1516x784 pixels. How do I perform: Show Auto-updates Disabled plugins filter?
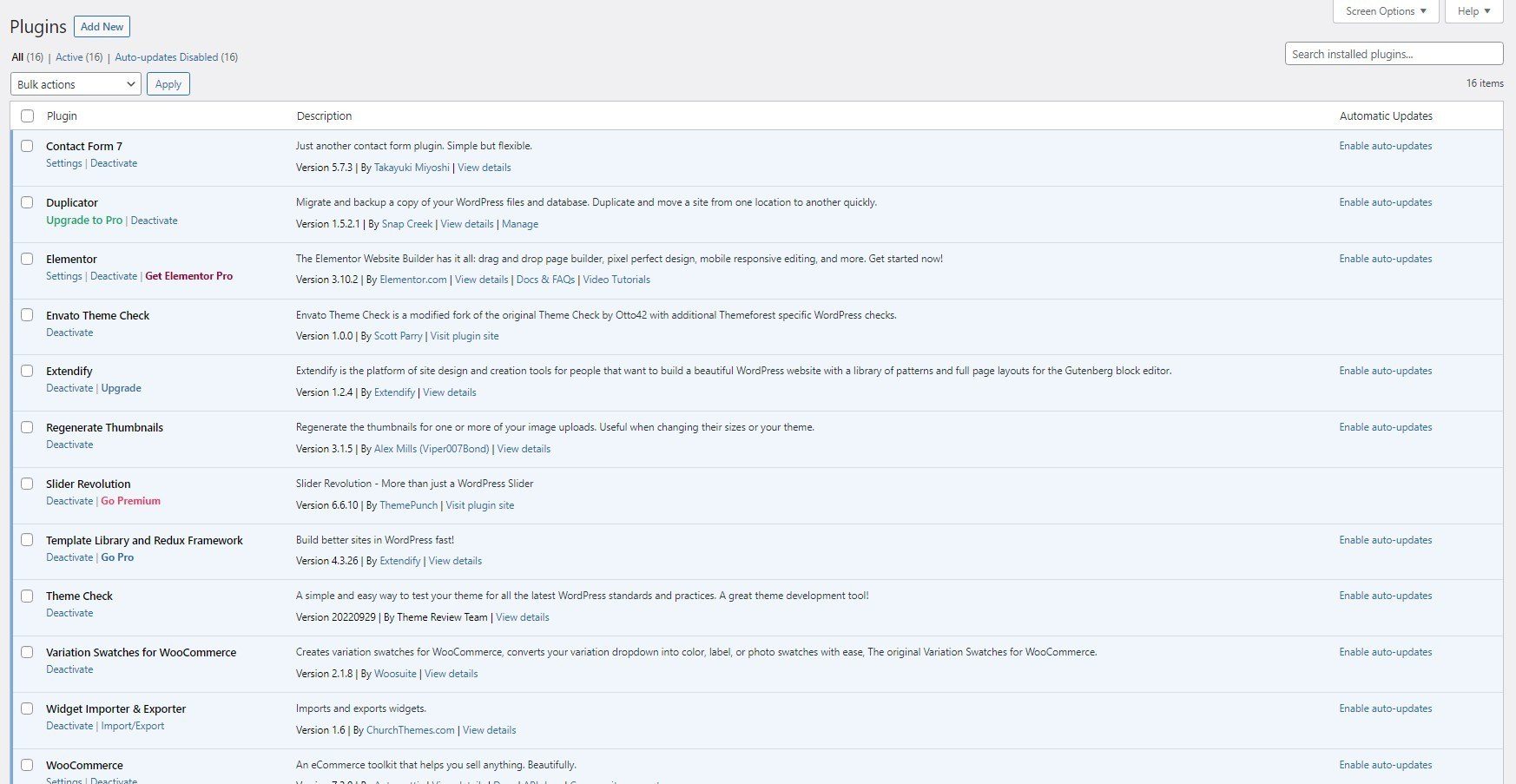click(167, 57)
